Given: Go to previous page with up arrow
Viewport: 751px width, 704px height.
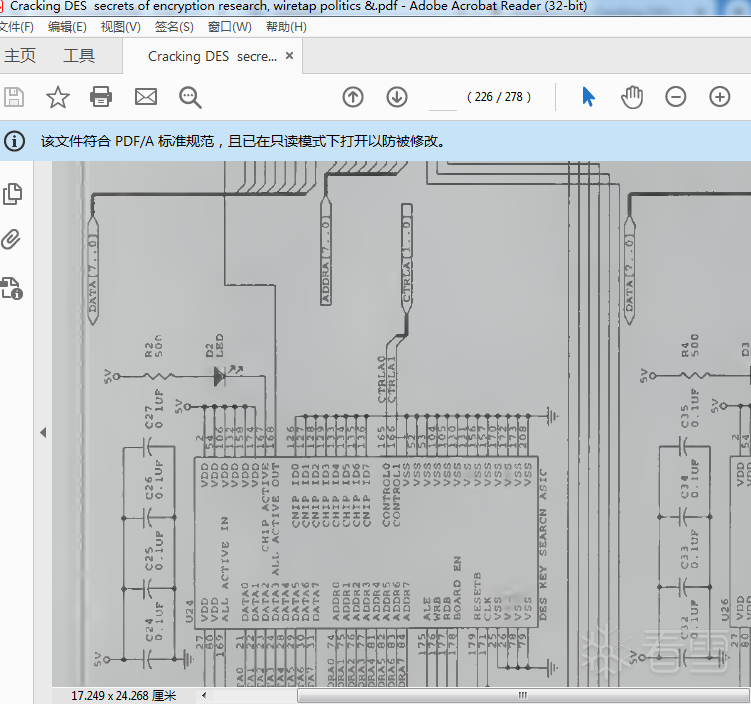Looking at the screenshot, I should click(x=353, y=97).
